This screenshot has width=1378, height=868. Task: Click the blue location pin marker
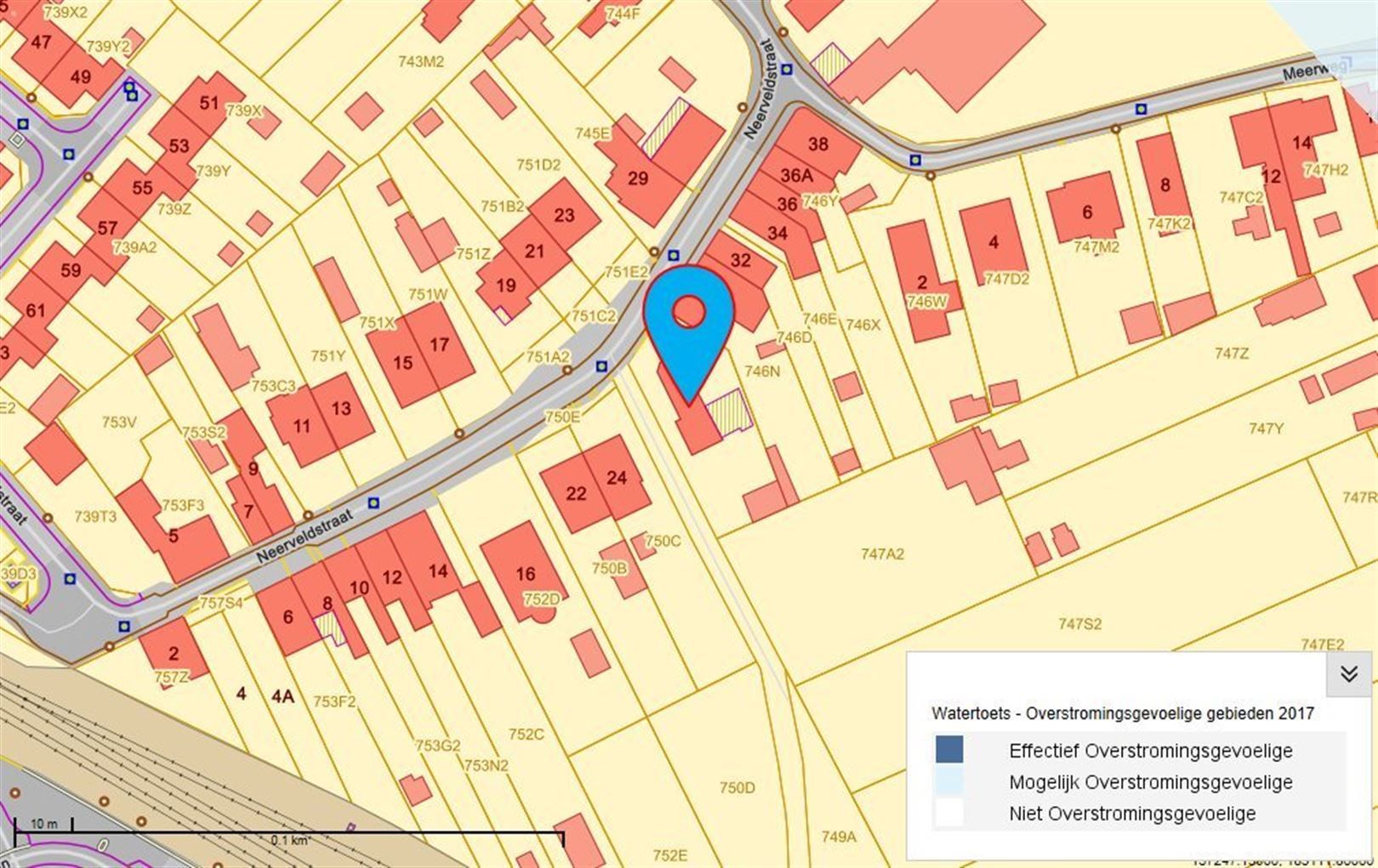click(x=689, y=323)
